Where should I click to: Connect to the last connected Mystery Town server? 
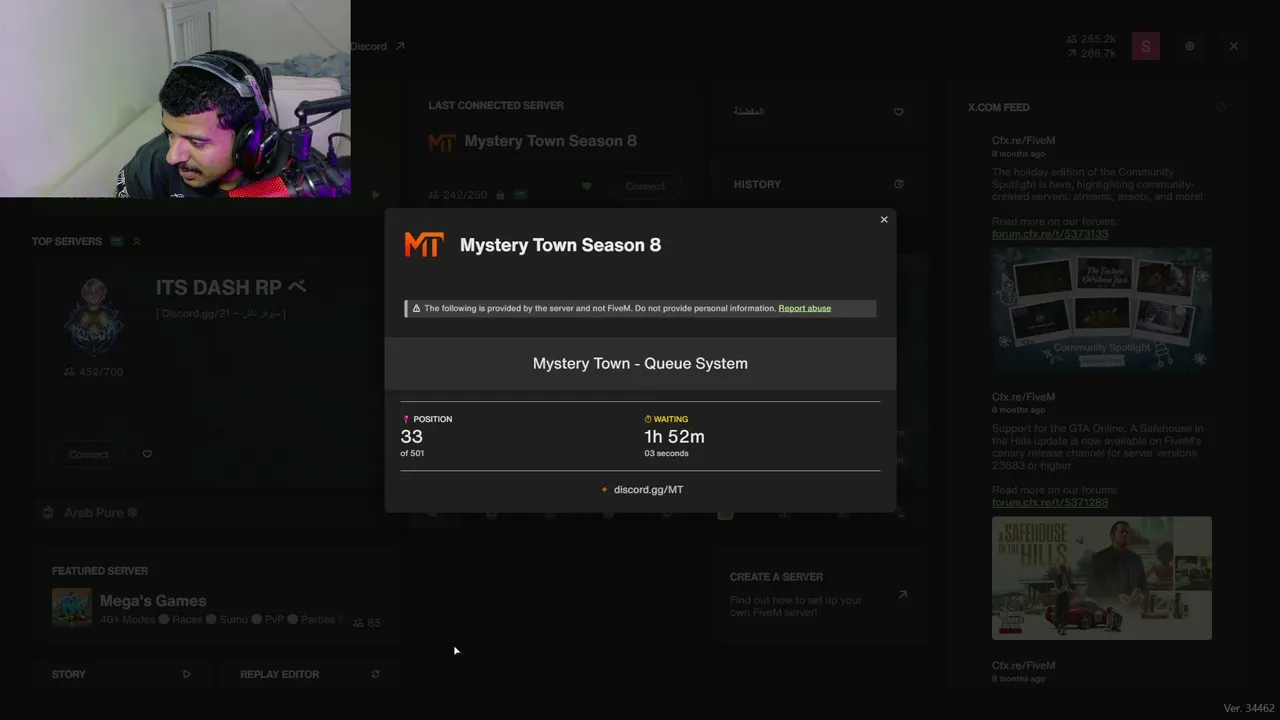tap(645, 186)
